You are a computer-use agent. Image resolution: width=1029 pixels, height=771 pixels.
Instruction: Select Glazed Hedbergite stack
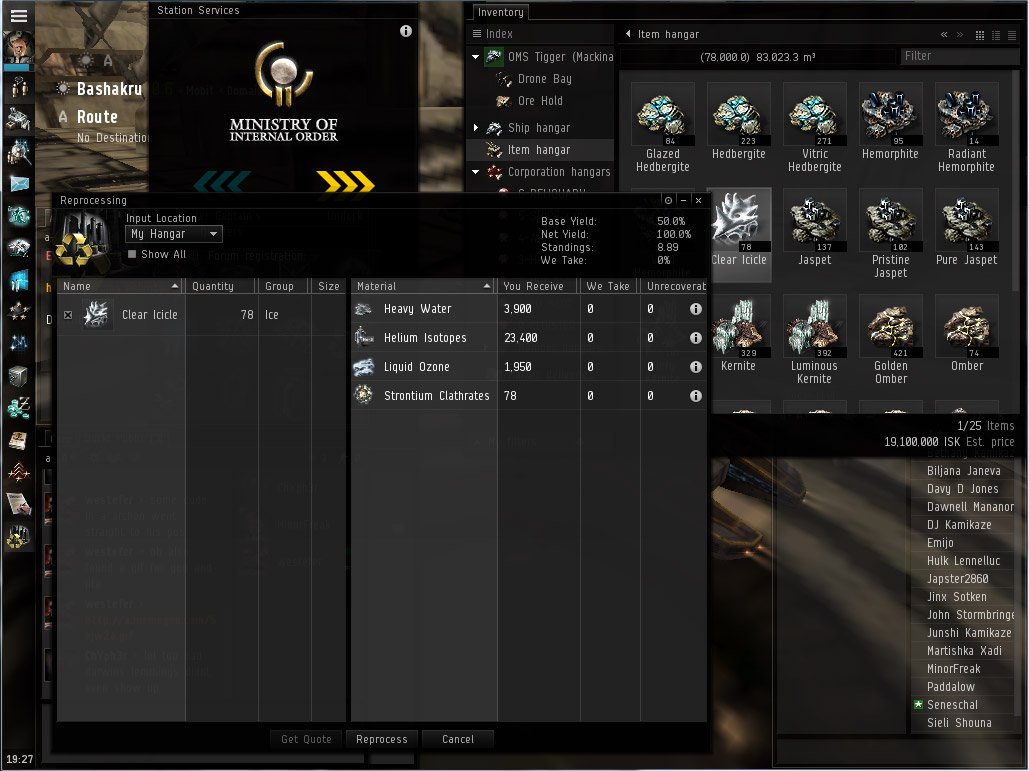point(662,128)
